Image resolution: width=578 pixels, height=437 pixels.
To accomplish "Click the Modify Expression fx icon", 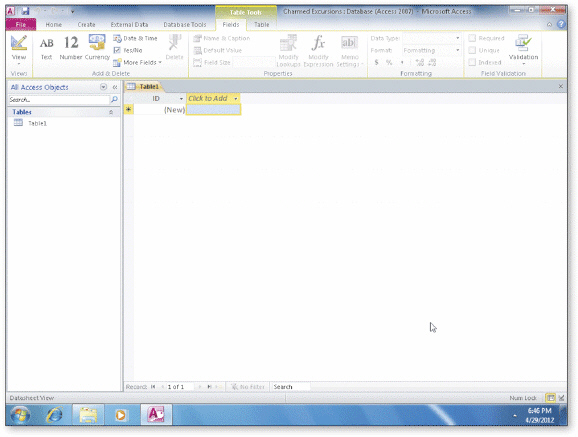I will tap(318, 51).
